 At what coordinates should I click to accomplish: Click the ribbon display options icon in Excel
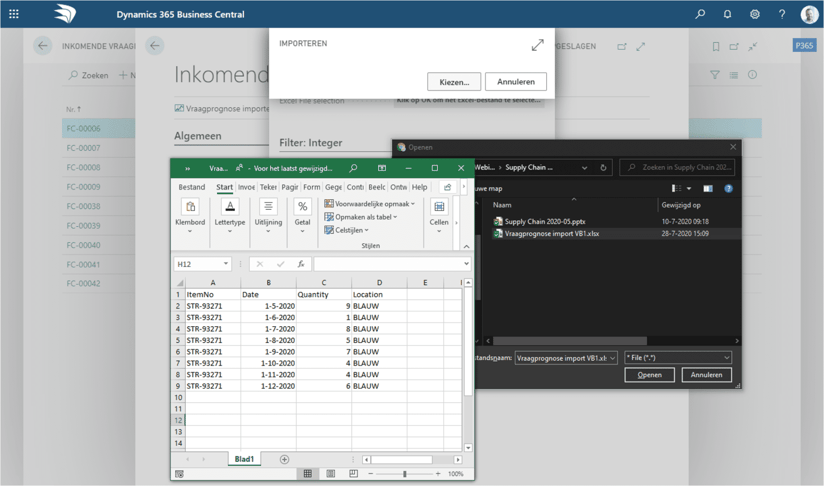pyautogui.click(x=382, y=168)
